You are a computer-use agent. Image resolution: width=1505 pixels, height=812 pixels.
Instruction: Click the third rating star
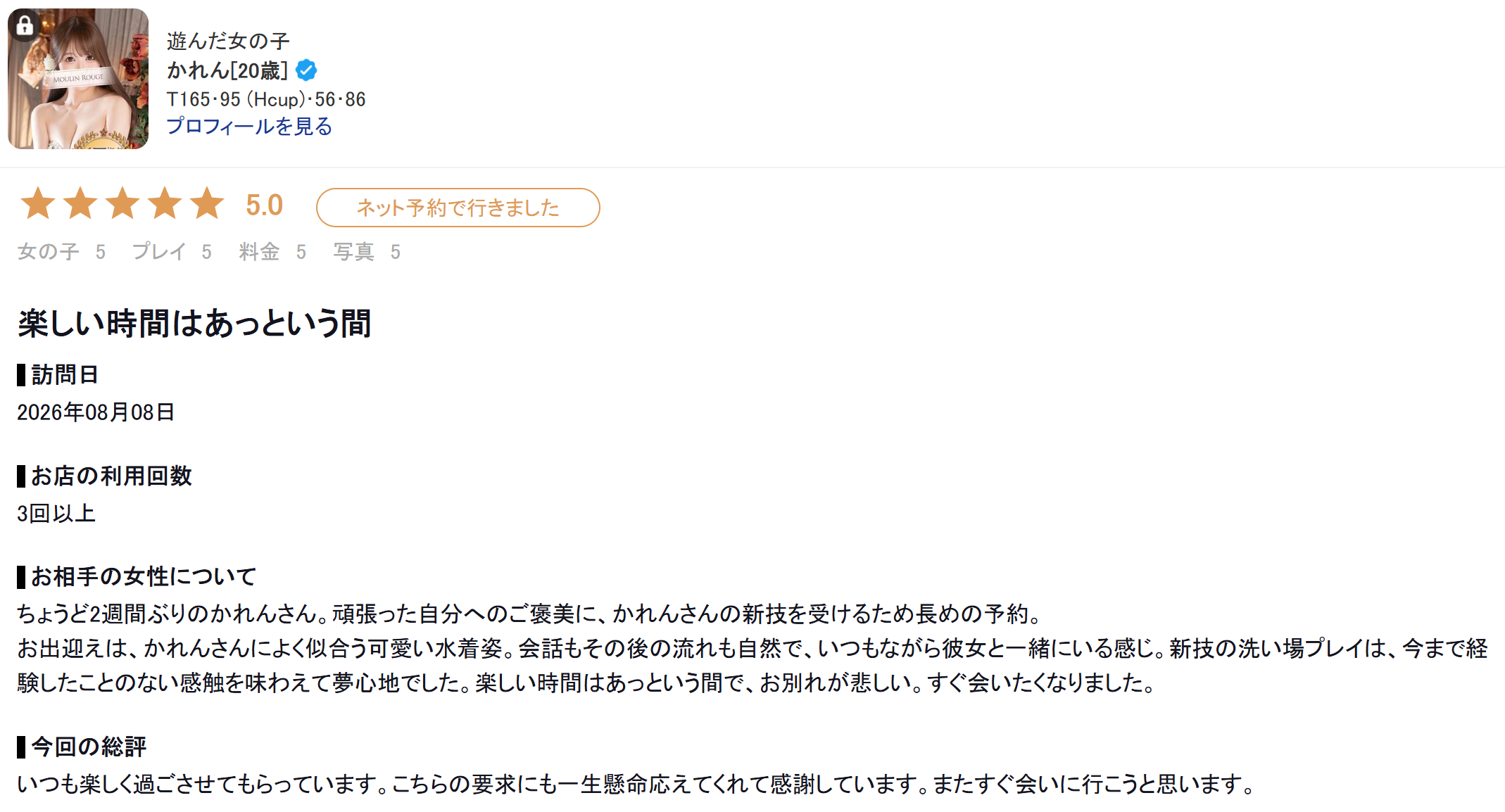(x=122, y=203)
